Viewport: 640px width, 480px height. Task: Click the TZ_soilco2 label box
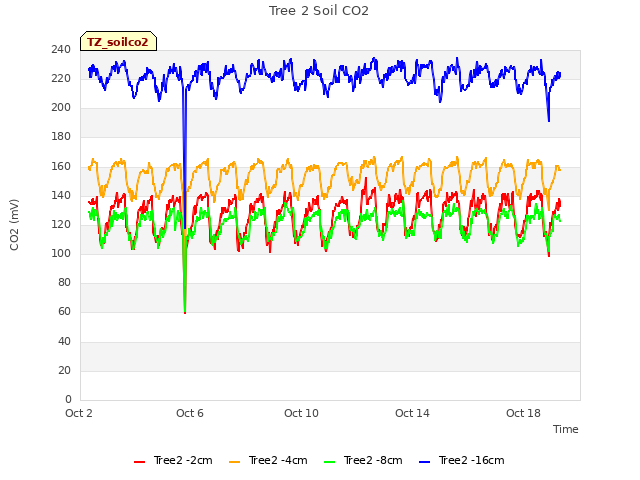point(118,41)
